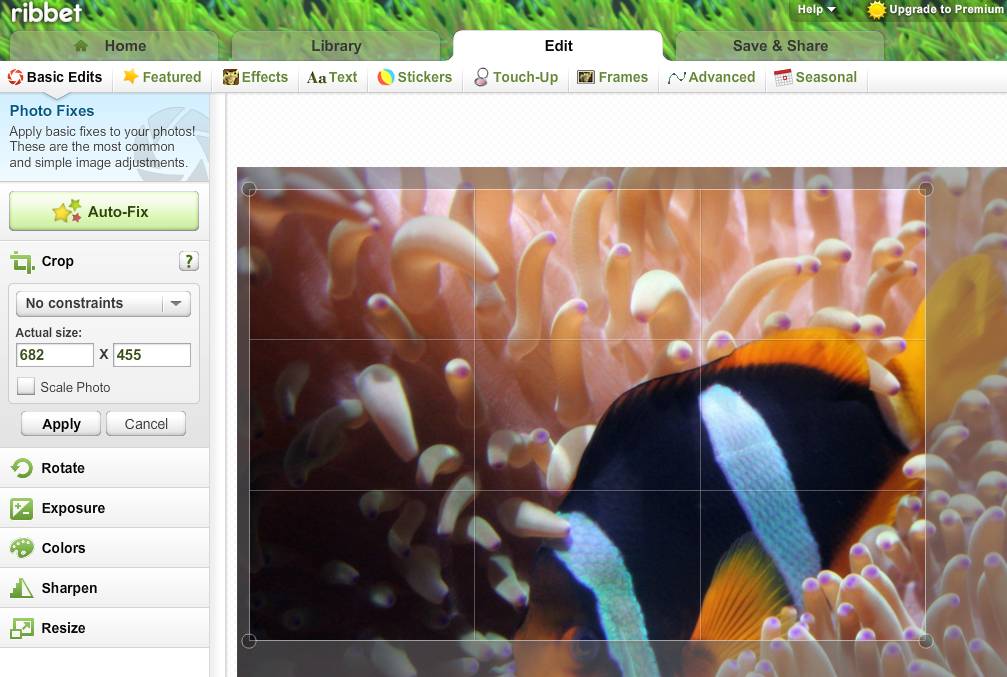This screenshot has width=1007, height=677.
Task: Click the Basic Edits lifesaver icon
Action: pyautogui.click(x=15, y=77)
